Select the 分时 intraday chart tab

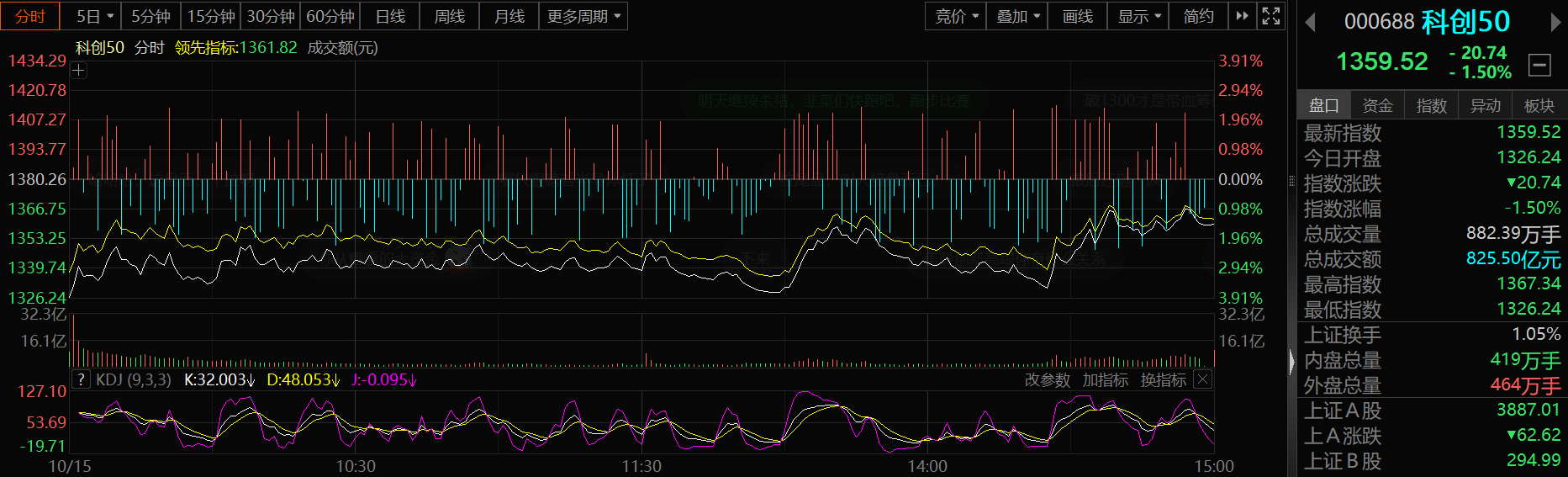tap(30, 16)
